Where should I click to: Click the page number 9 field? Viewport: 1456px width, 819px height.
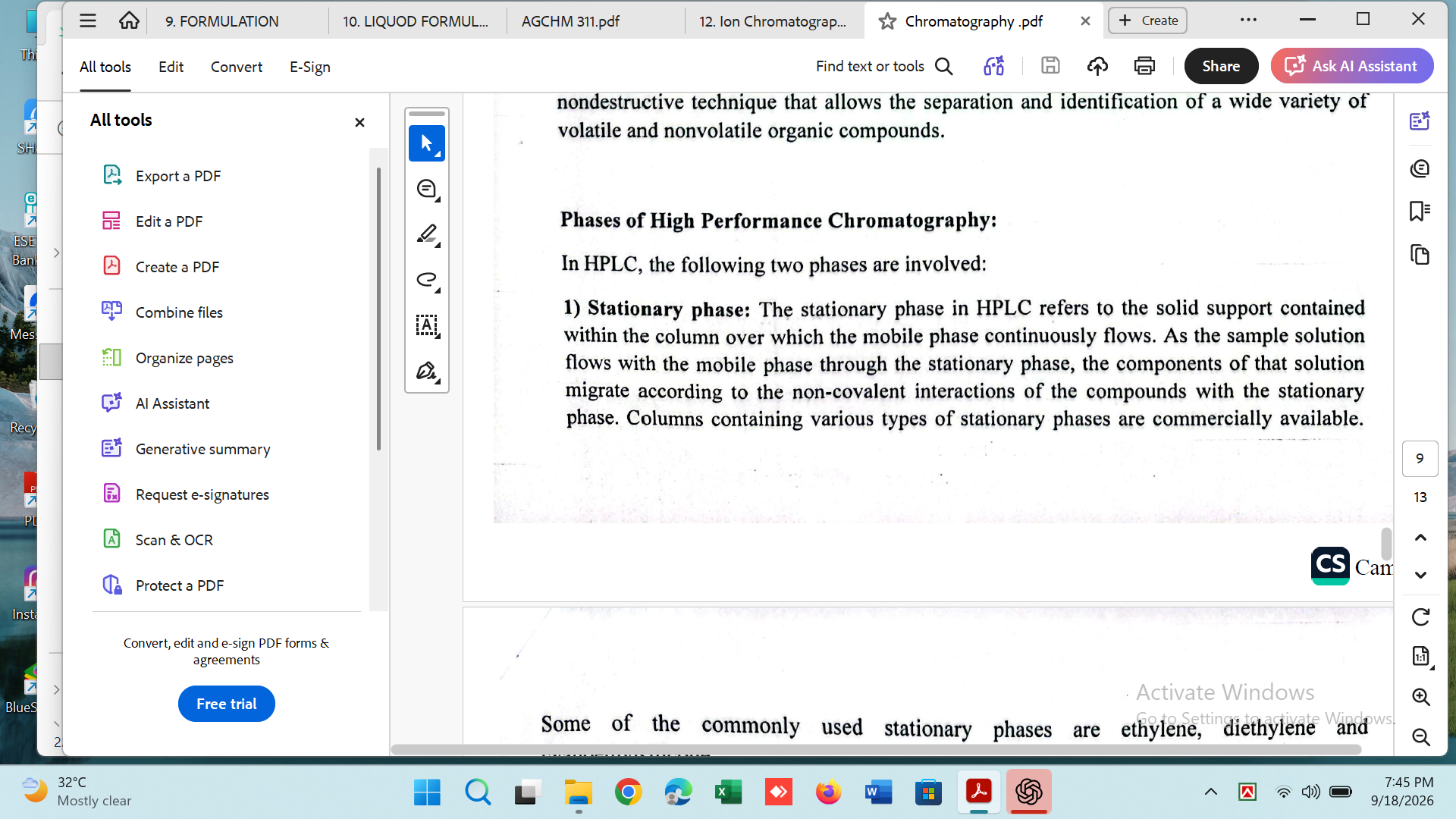1420,459
